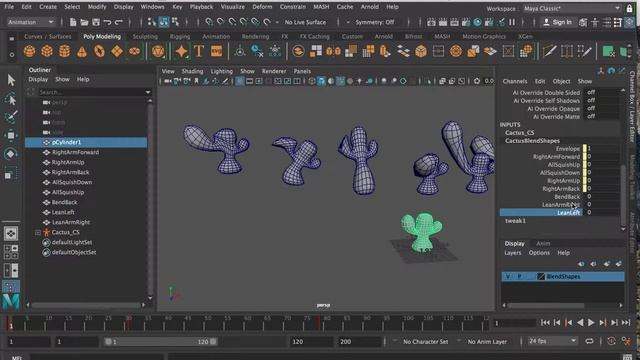Click the New Scene icon

tap(73, 22)
